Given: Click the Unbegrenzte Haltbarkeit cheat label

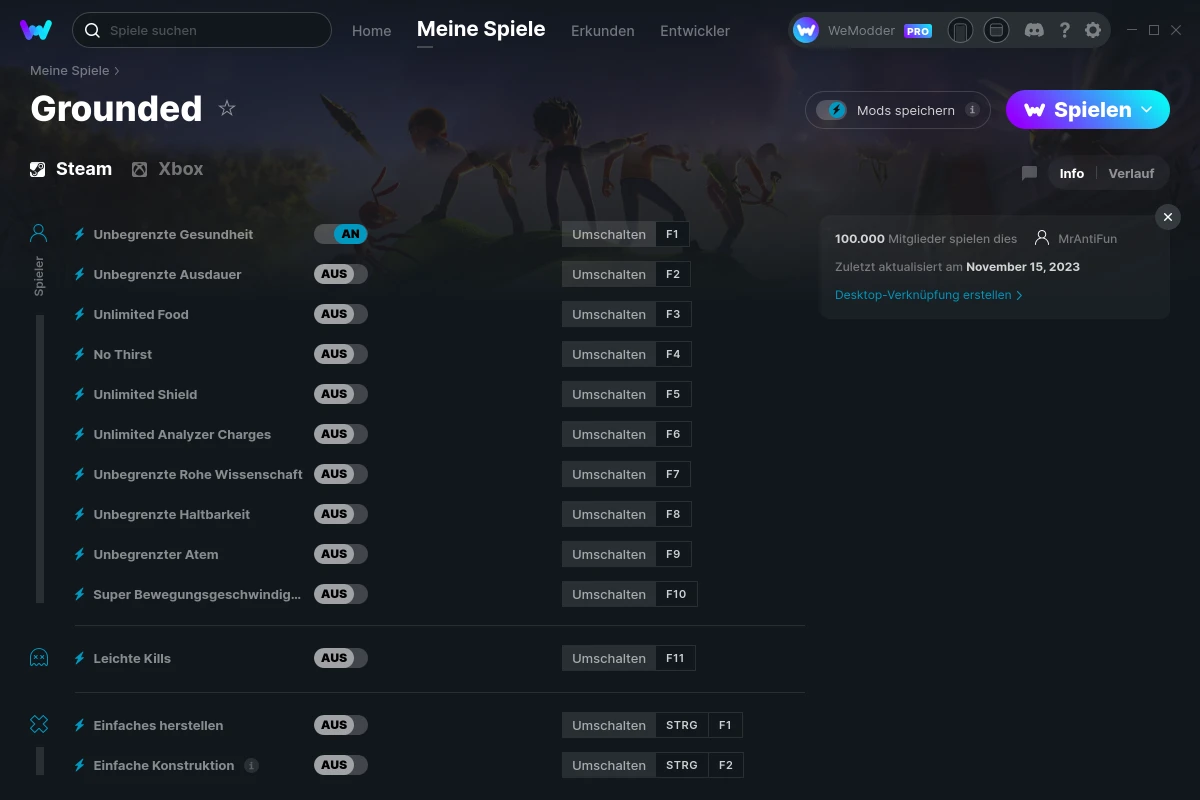Looking at the screenshot, I should pyautogui.click(x=172, y=514).
